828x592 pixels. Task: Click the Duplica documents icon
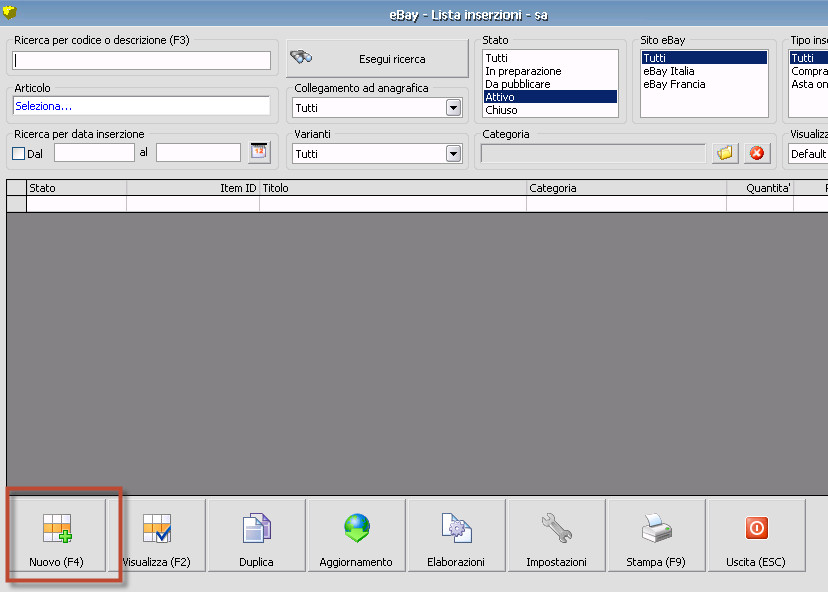pos(257,528)
